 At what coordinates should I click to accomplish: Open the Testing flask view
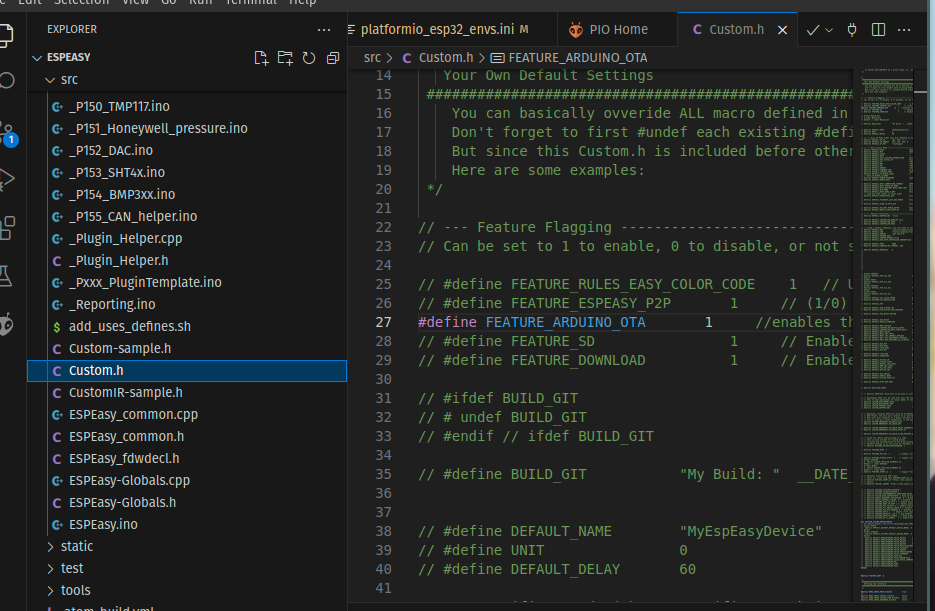(5, 277)
